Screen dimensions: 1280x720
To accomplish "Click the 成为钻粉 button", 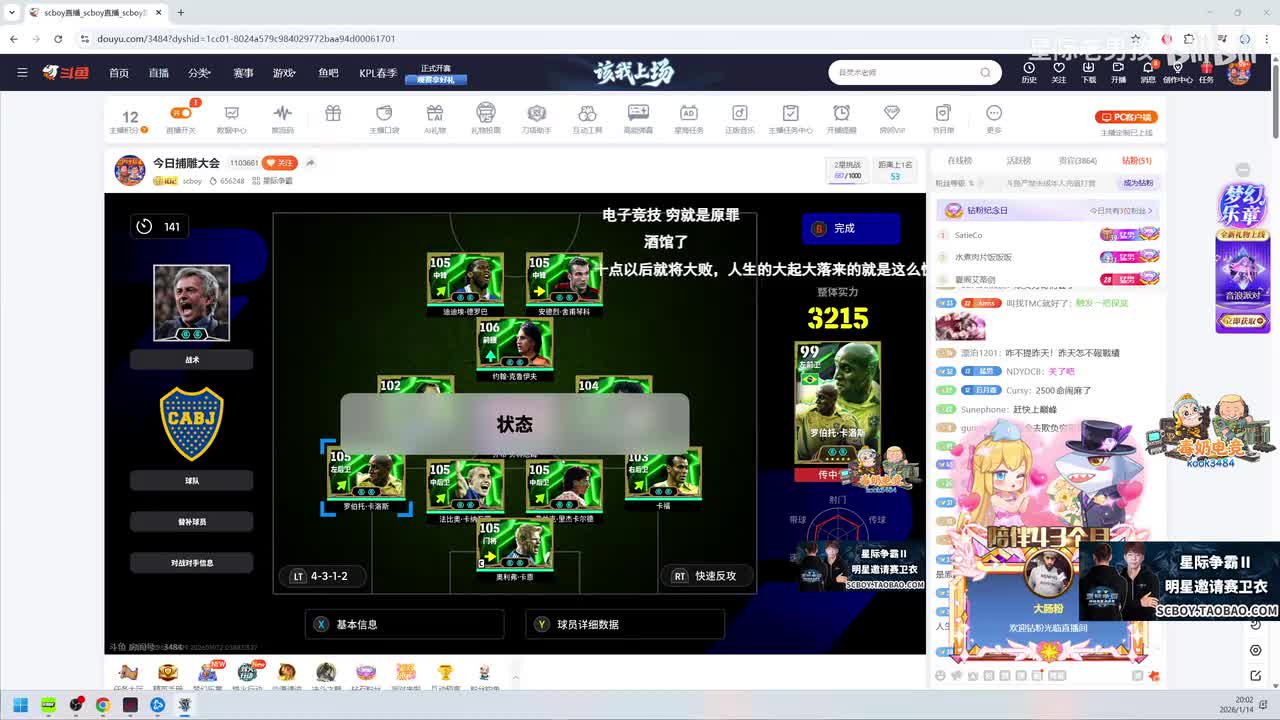I will coord(1139,183).
